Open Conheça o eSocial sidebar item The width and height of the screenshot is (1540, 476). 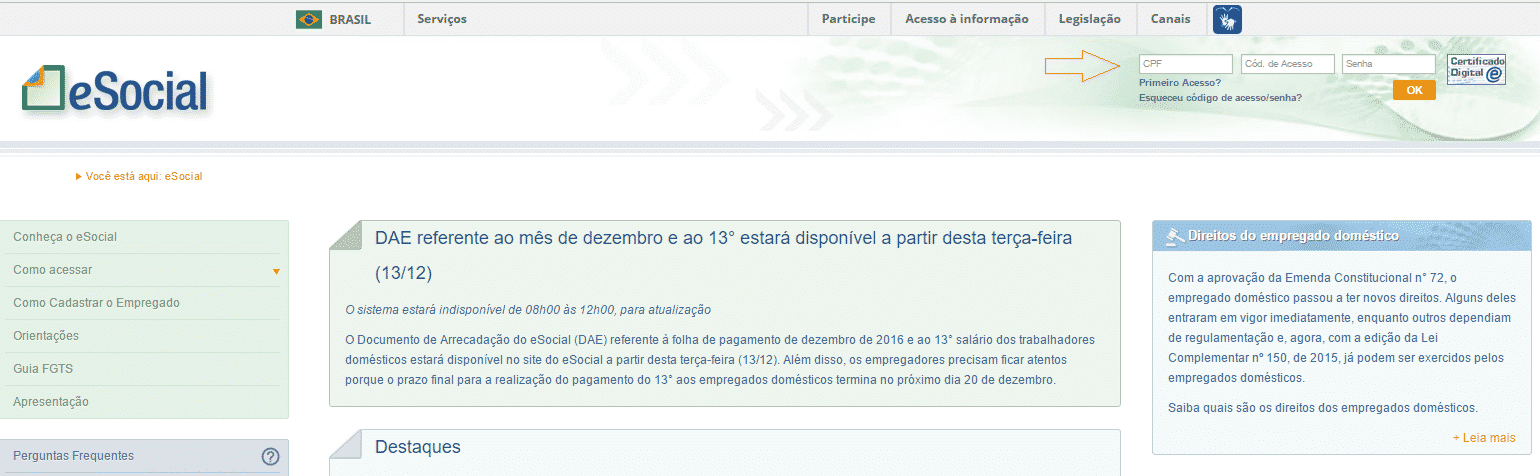tap(145, 237)
